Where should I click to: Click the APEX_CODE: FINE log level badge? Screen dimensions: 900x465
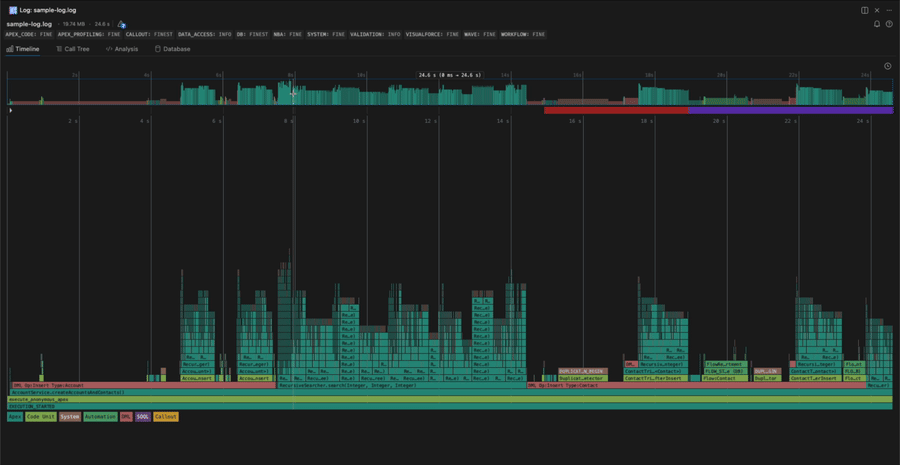coord(29,34)
